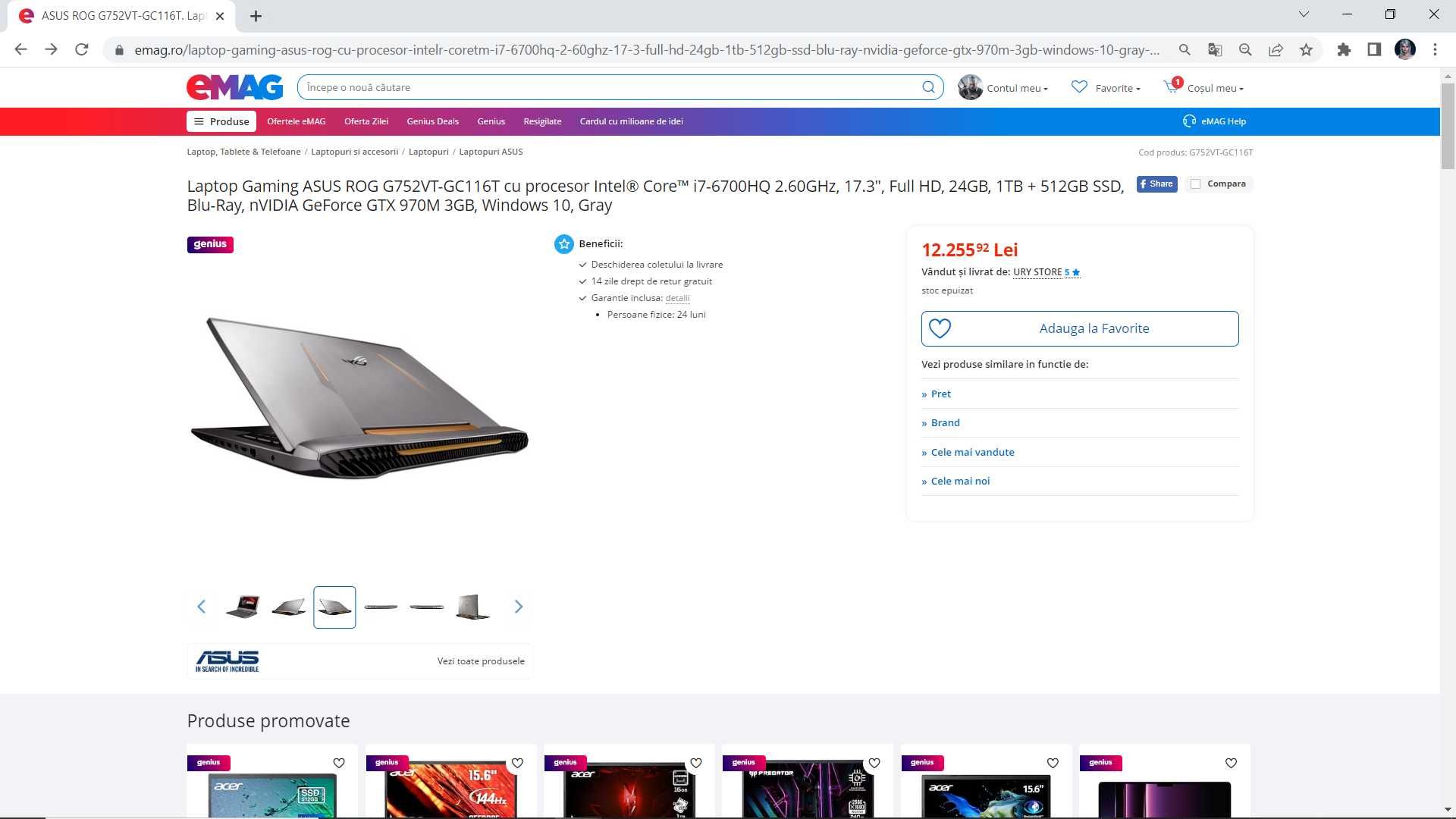1456x819 pixels.
Task: Click the Favorite heart icon in header
Action: click(1079, 87)
